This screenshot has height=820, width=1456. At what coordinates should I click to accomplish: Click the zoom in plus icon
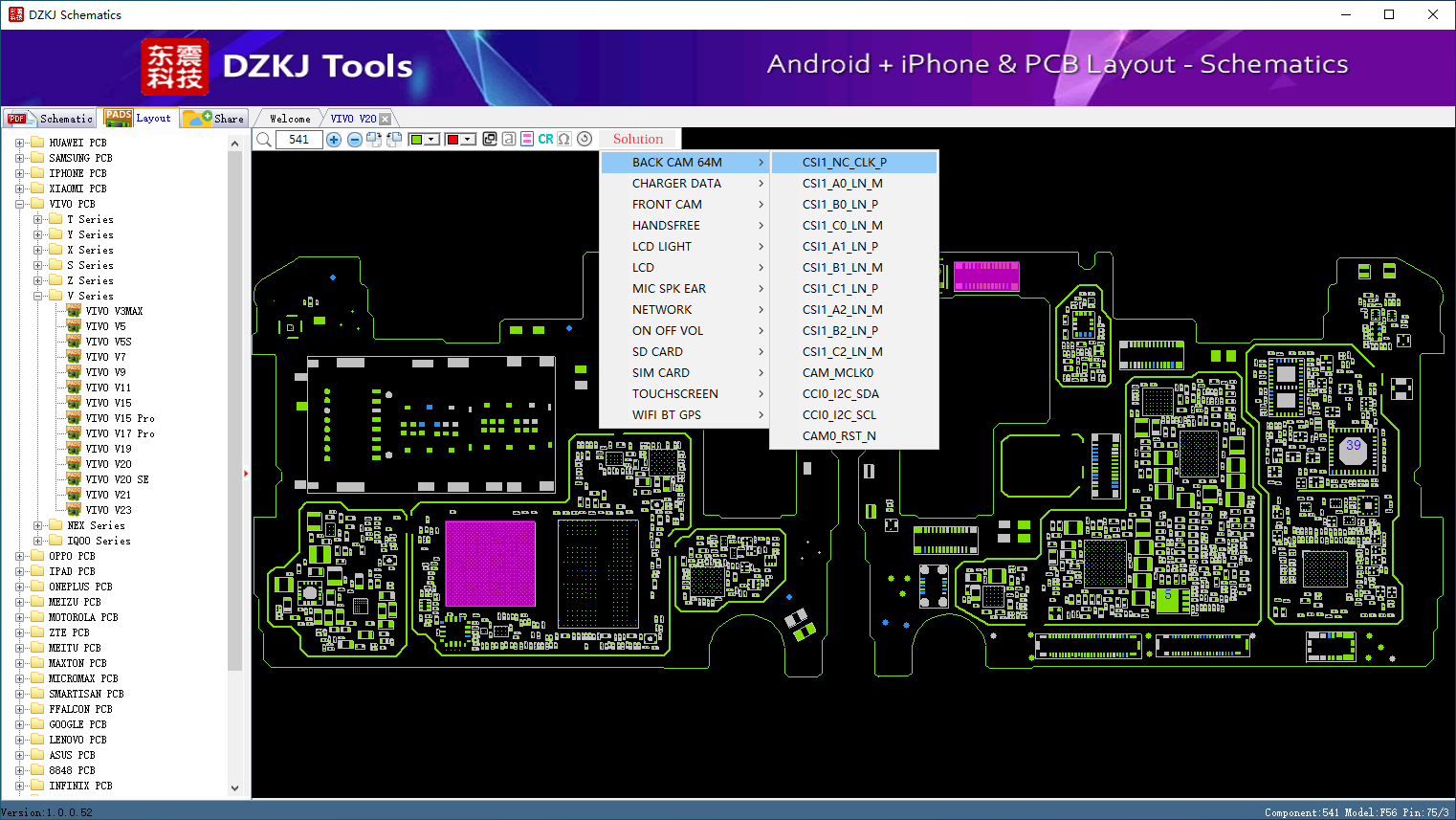(334, 140)
